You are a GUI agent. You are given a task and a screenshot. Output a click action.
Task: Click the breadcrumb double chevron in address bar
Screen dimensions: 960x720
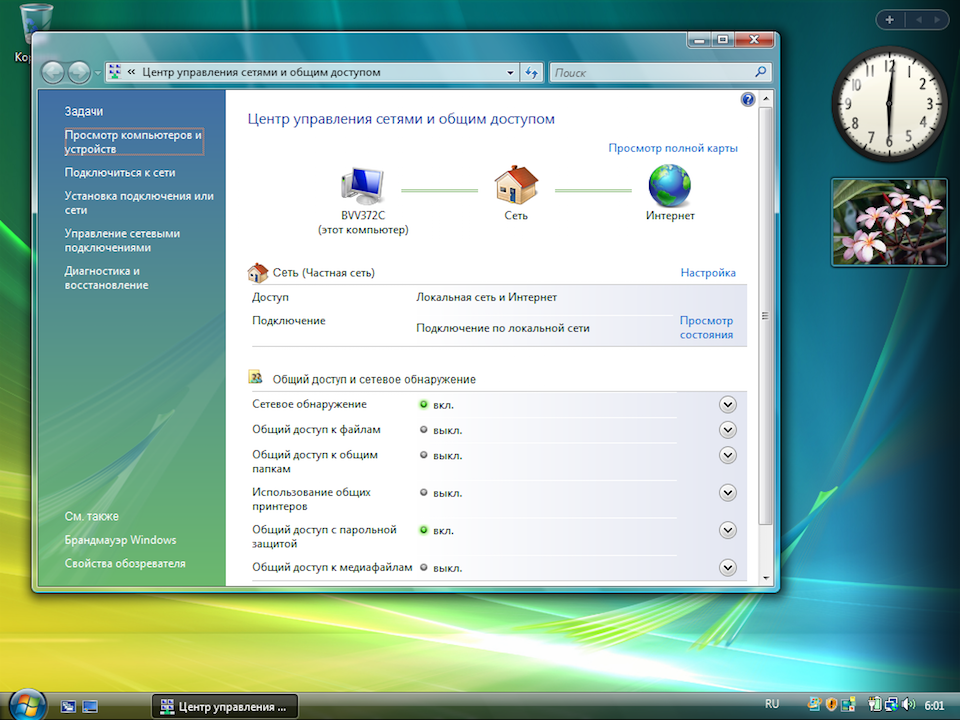tap(131, 72)
